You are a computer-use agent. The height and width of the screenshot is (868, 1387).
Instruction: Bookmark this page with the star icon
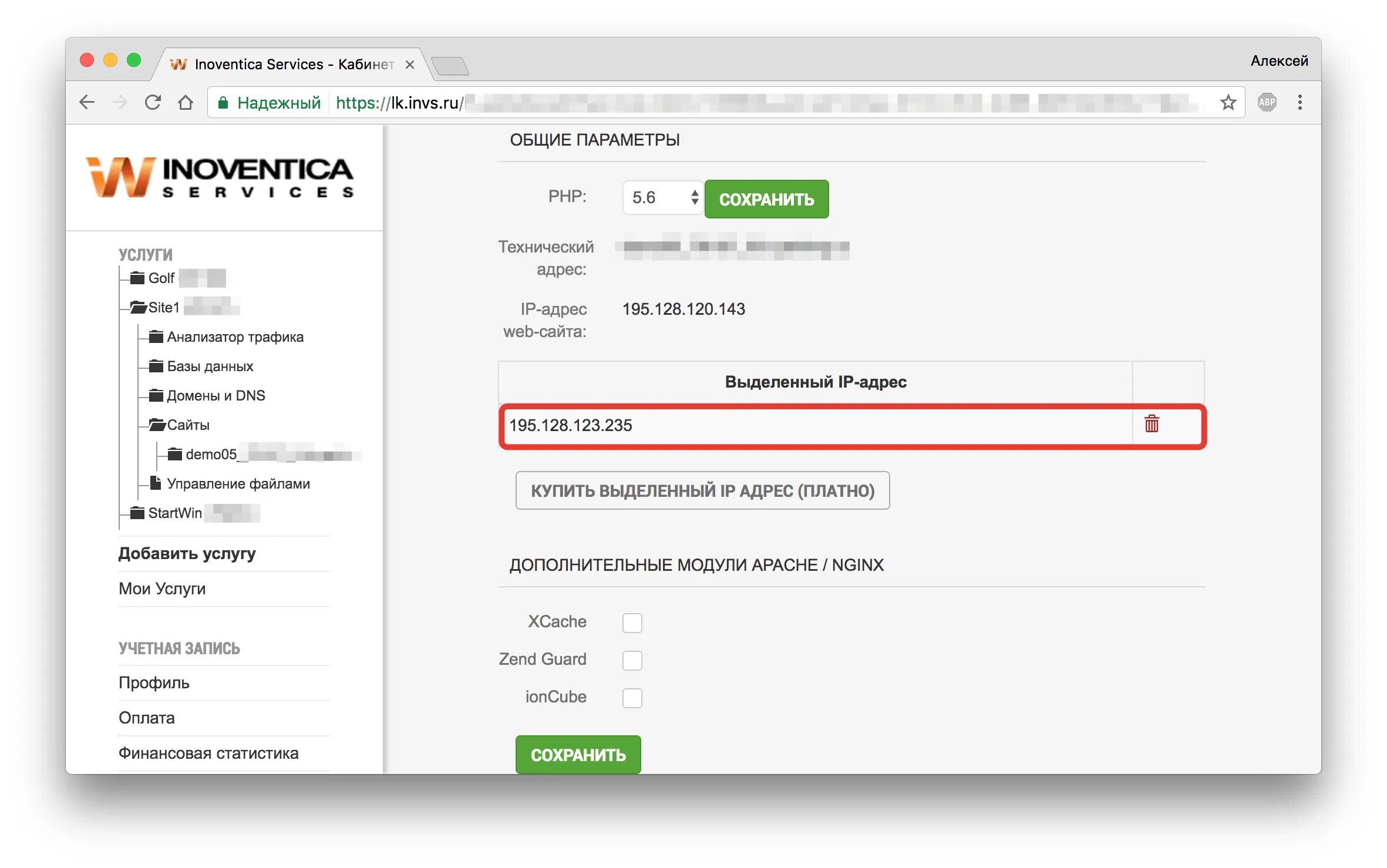1228,103
